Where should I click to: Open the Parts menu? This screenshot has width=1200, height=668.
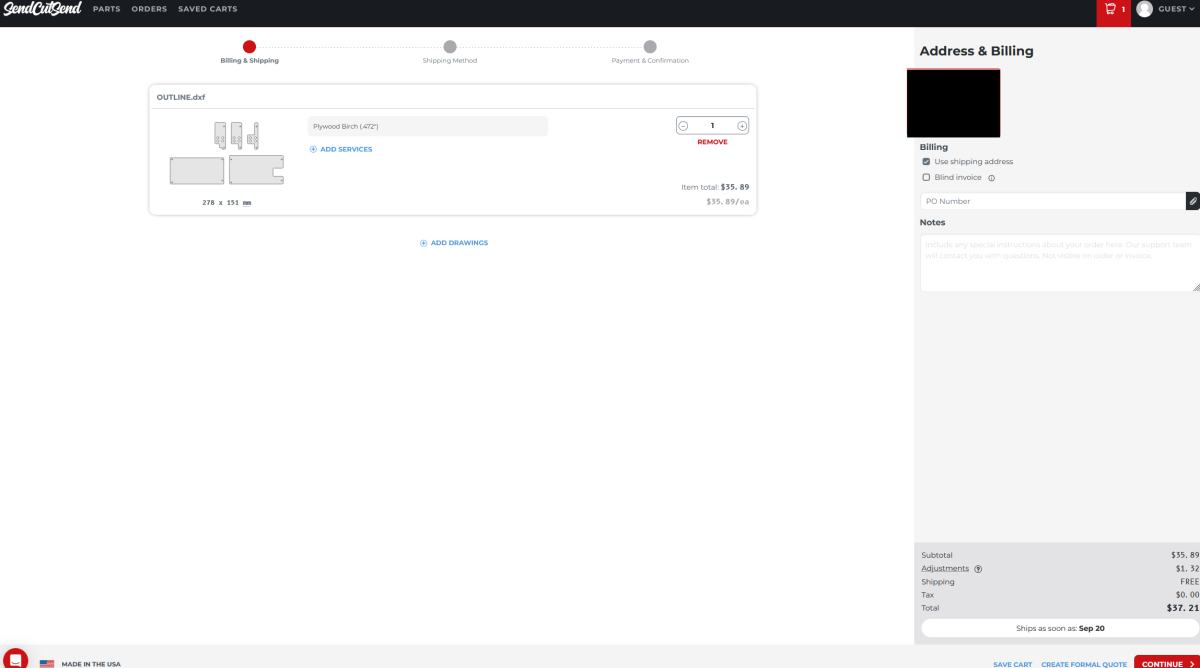click(x=107, y=9)
